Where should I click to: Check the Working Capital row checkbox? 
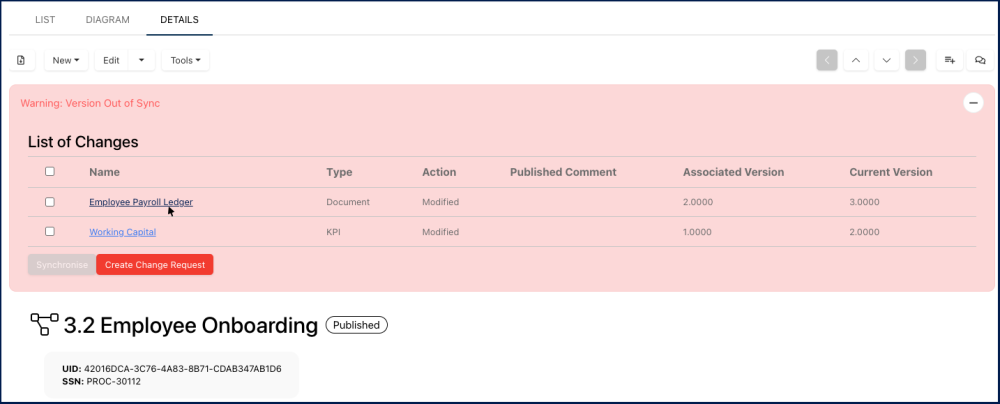pos(50,232)
